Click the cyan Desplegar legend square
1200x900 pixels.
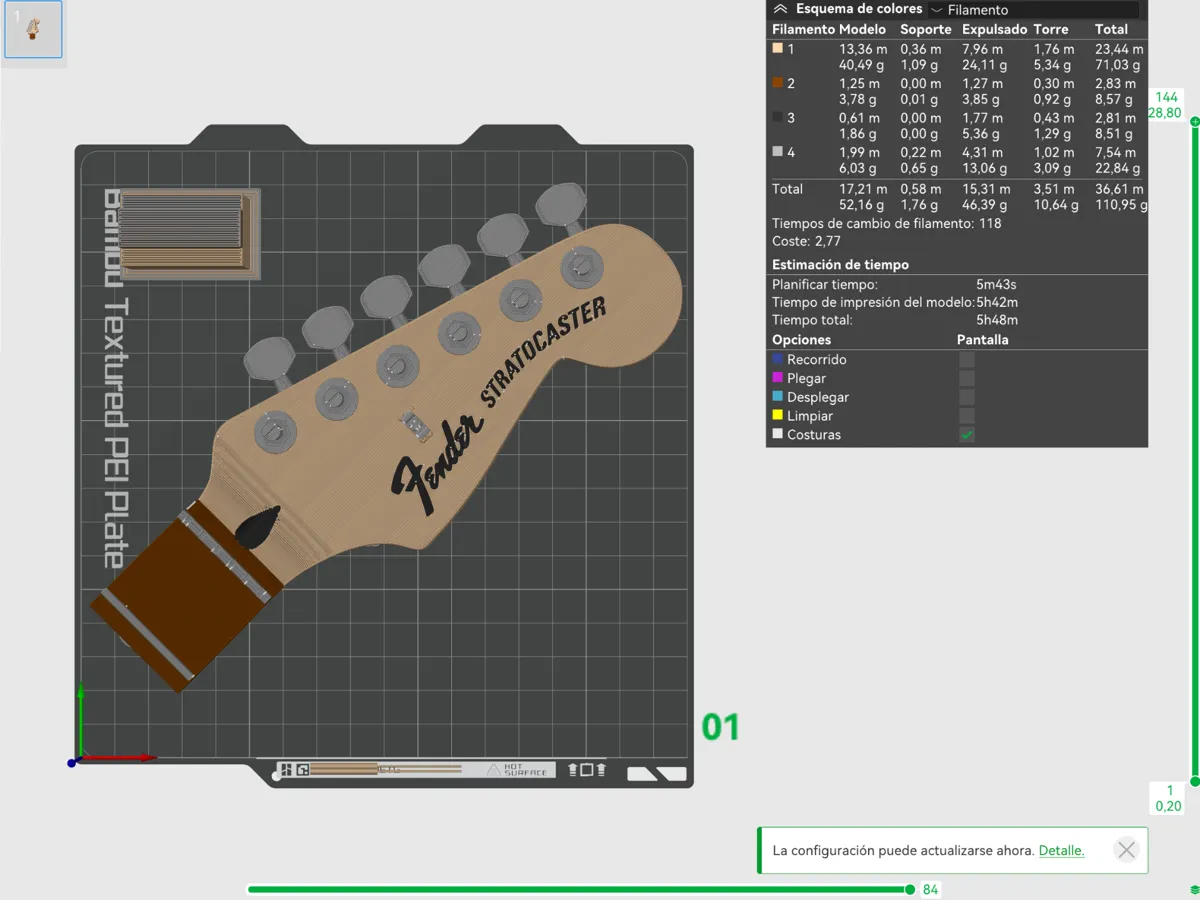point(778,397)
